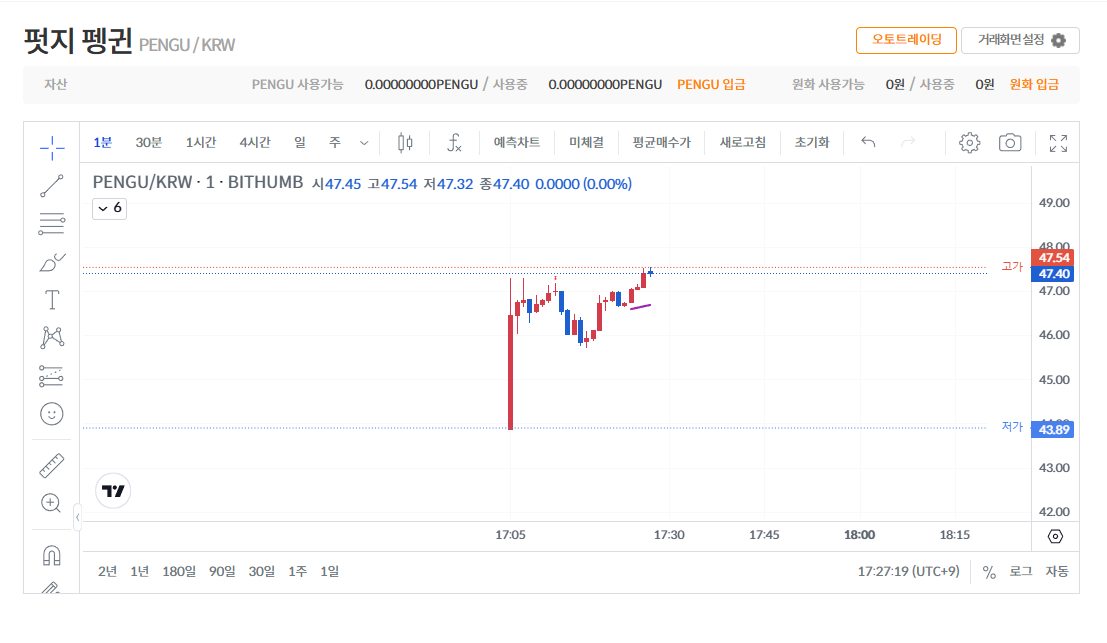The height and width of the screenshot is (643, 1107).
Task: Toggle the magnet snap mode
Action: point(52,555)
